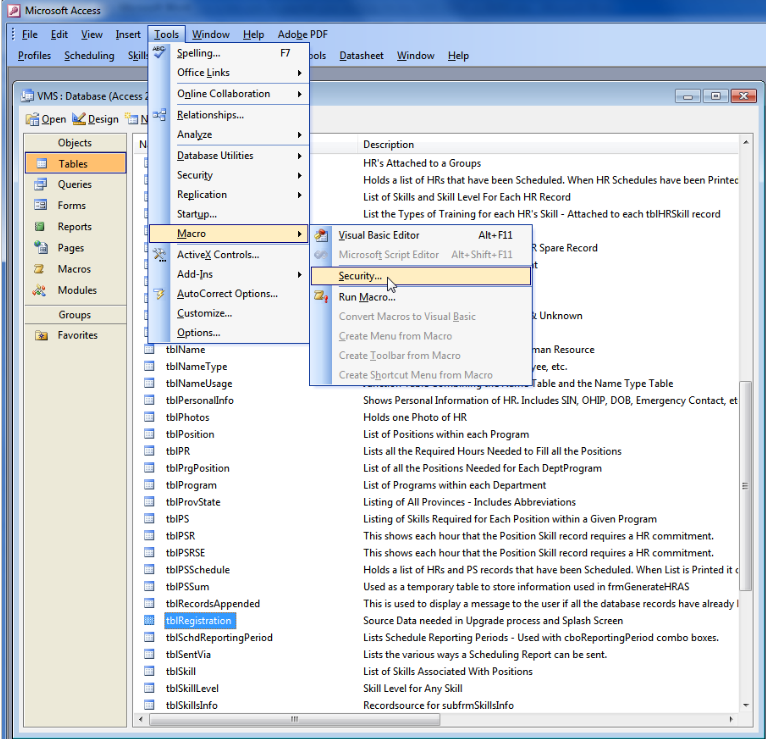Image resolution: width=766 pixels, height=739 pixels.
Task: Choose Startup... in Tools menu
Action: [229, 214]
